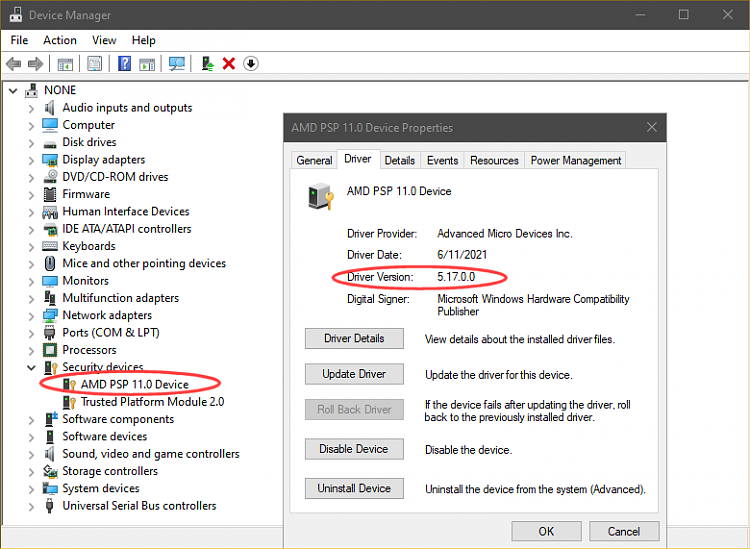Expand Sound, video and game controllers
750x549 pixels.
click(32, 454)
